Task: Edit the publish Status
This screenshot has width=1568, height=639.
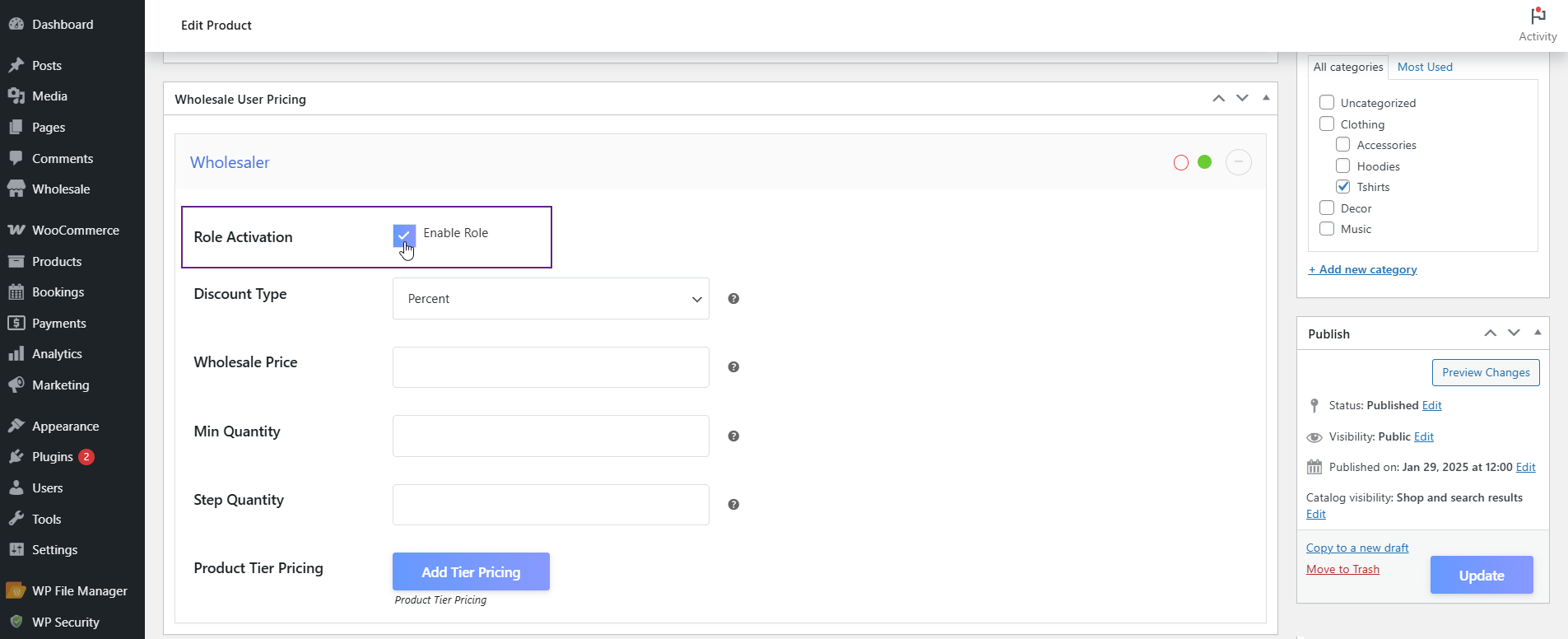Action: 1431,405
